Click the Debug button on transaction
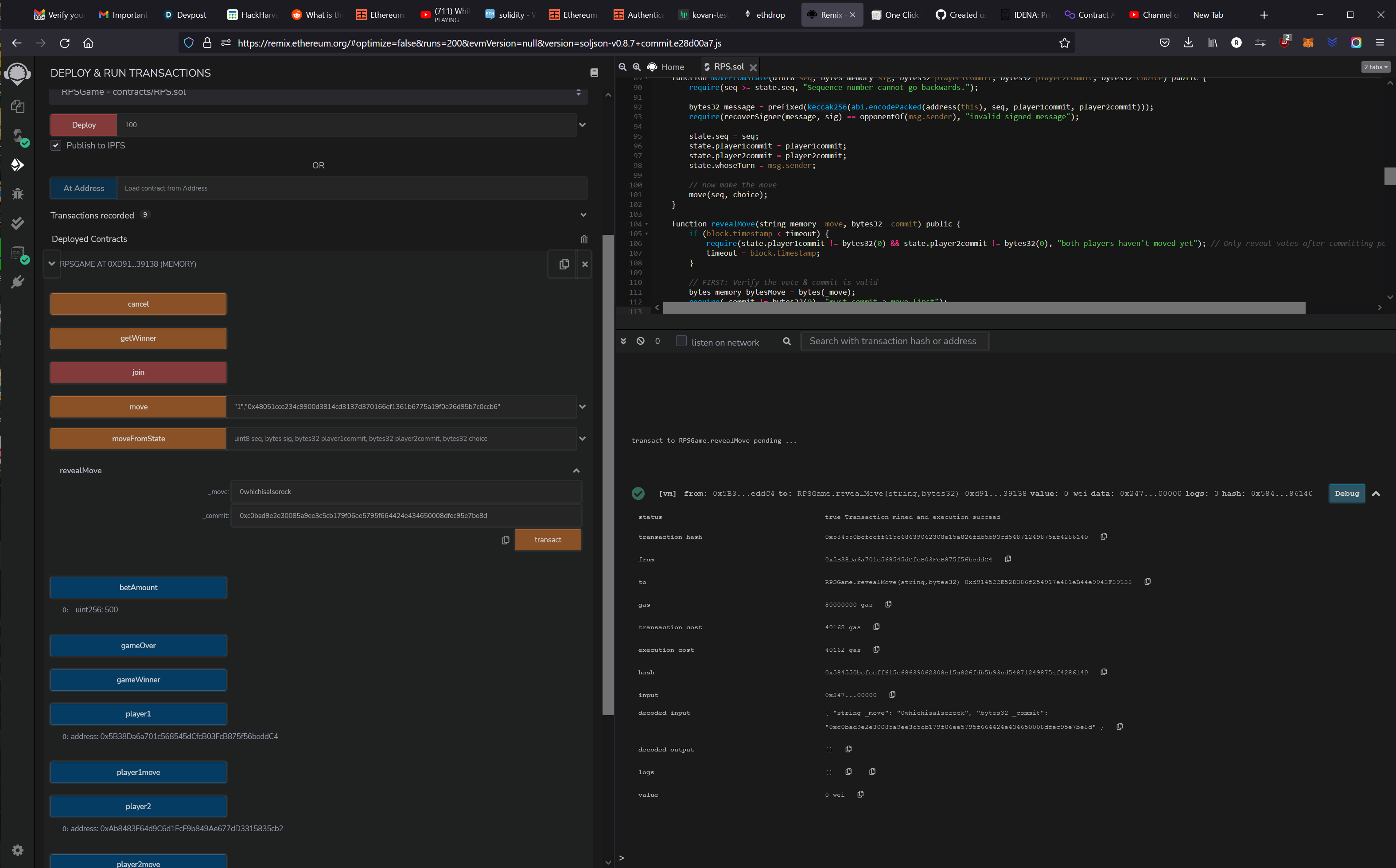Viewport: 1396px width, 868px height. pos(1346,494)
